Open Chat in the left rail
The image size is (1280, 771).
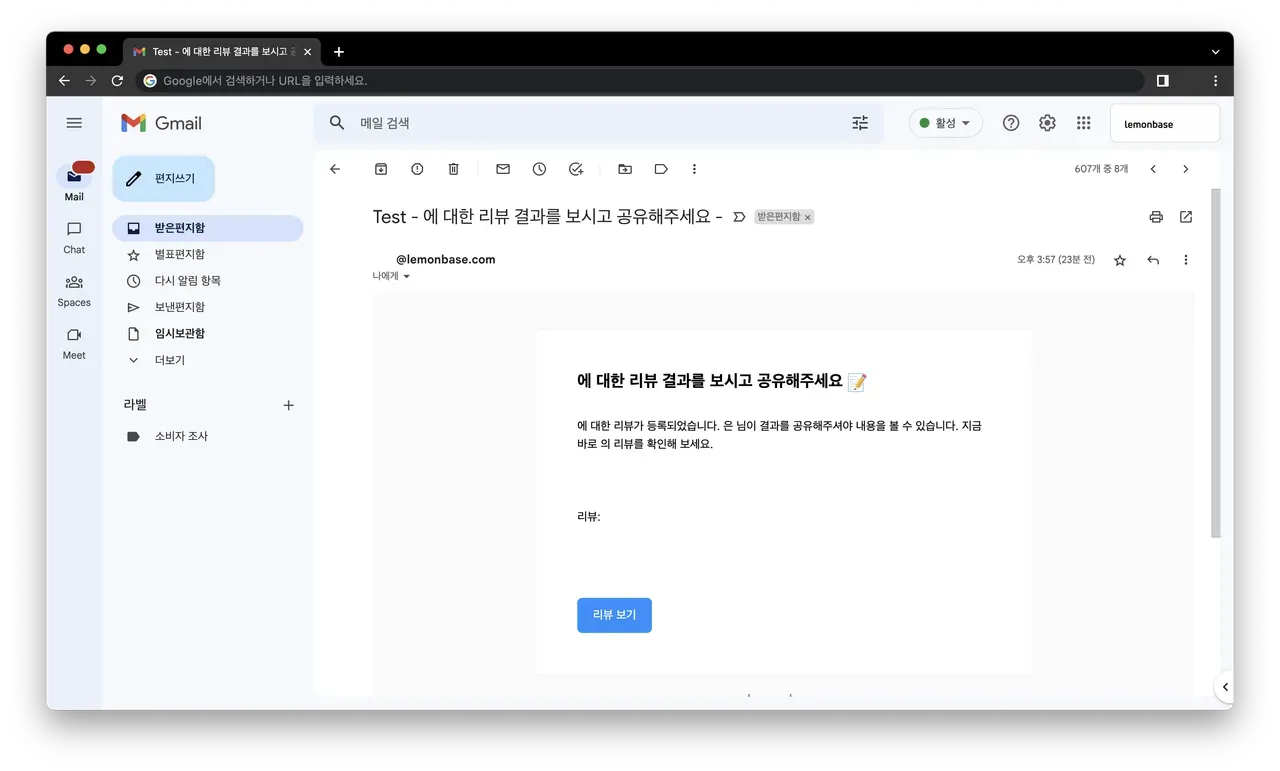click(x=74, y=237)
